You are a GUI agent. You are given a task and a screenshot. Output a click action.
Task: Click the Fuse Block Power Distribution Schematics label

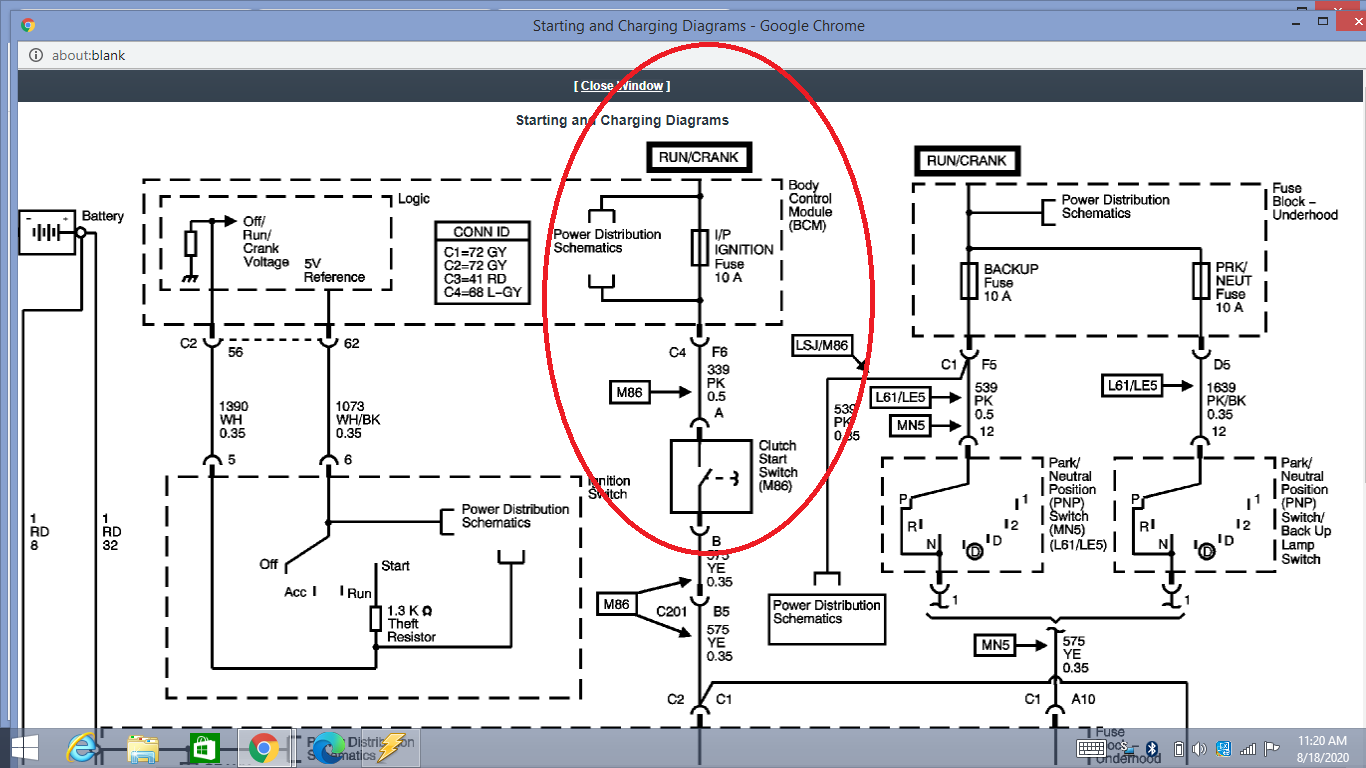pos(1115,206)
